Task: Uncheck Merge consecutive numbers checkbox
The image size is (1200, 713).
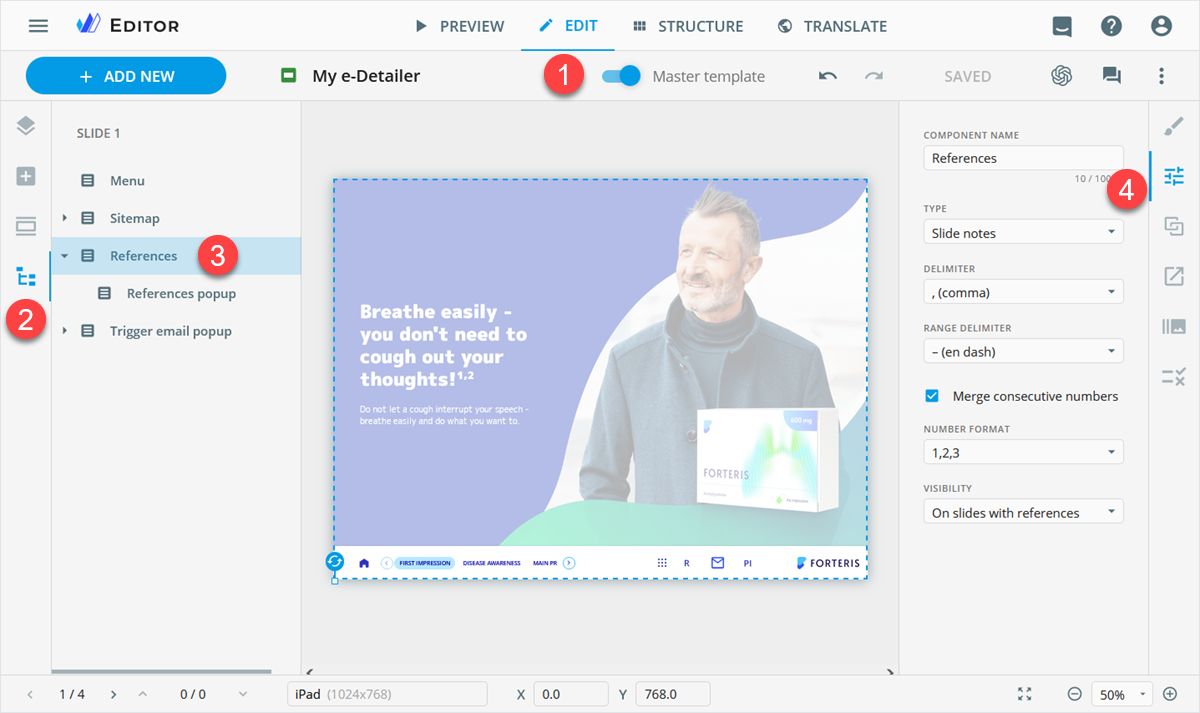Action: coord(932,396)
